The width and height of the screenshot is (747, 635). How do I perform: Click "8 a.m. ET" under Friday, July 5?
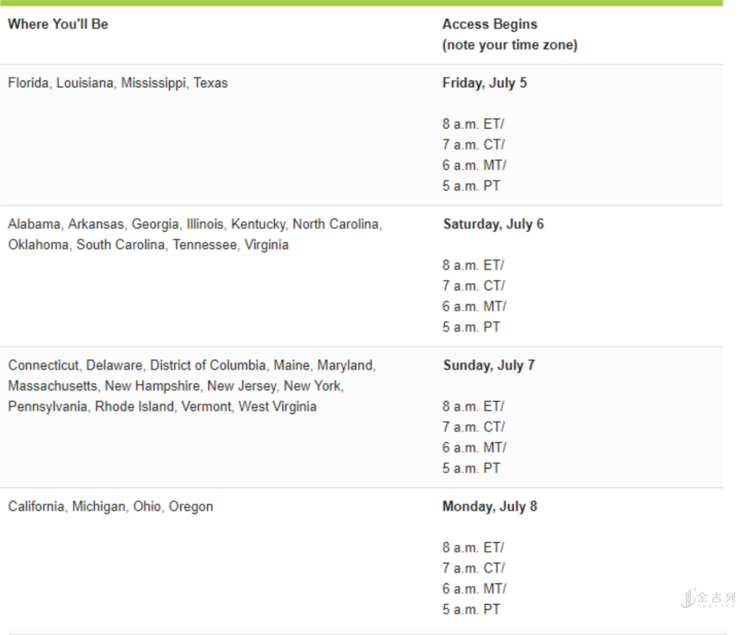(473, 124)
